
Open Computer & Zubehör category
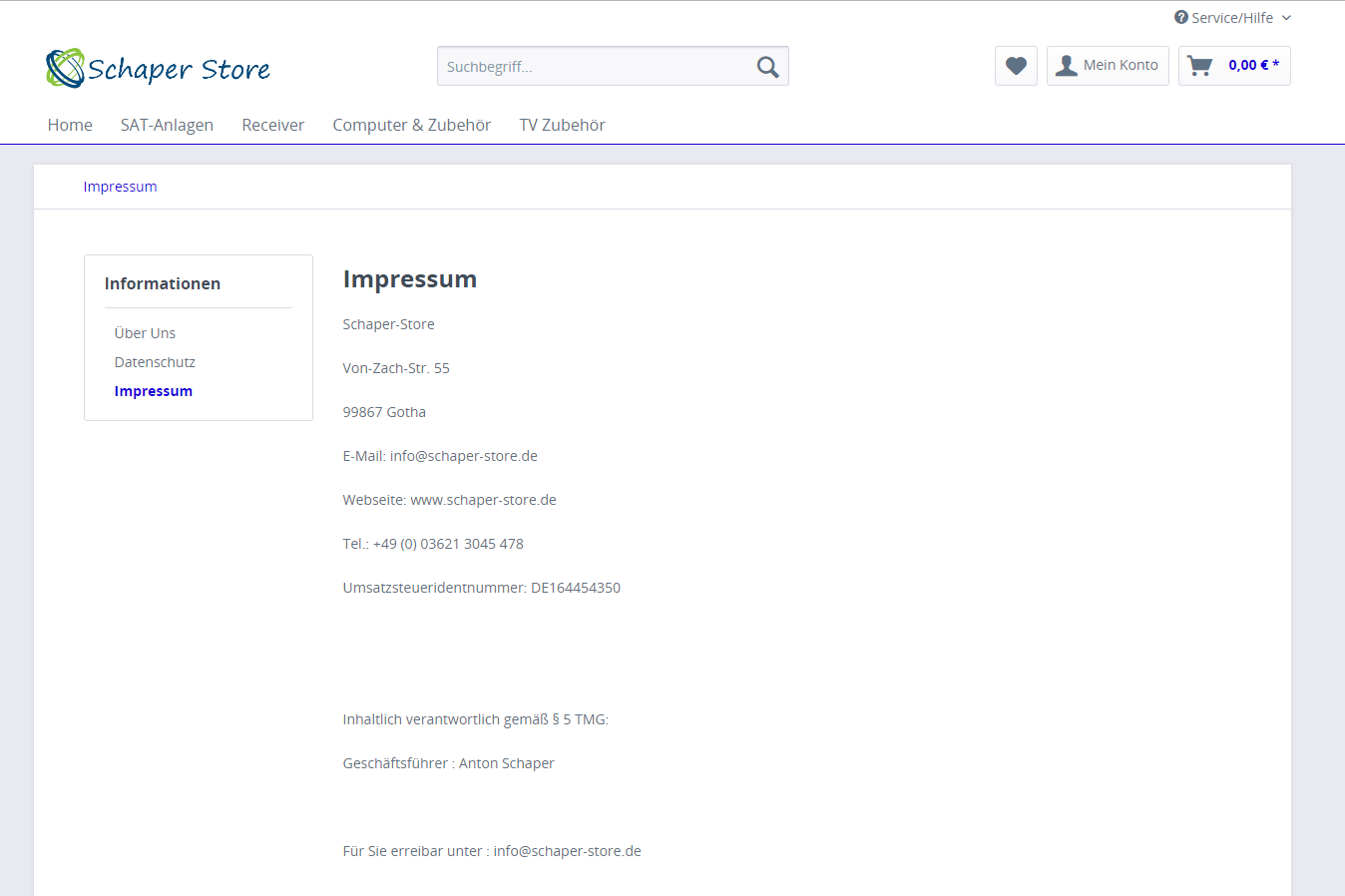click(x=411, y=125)
